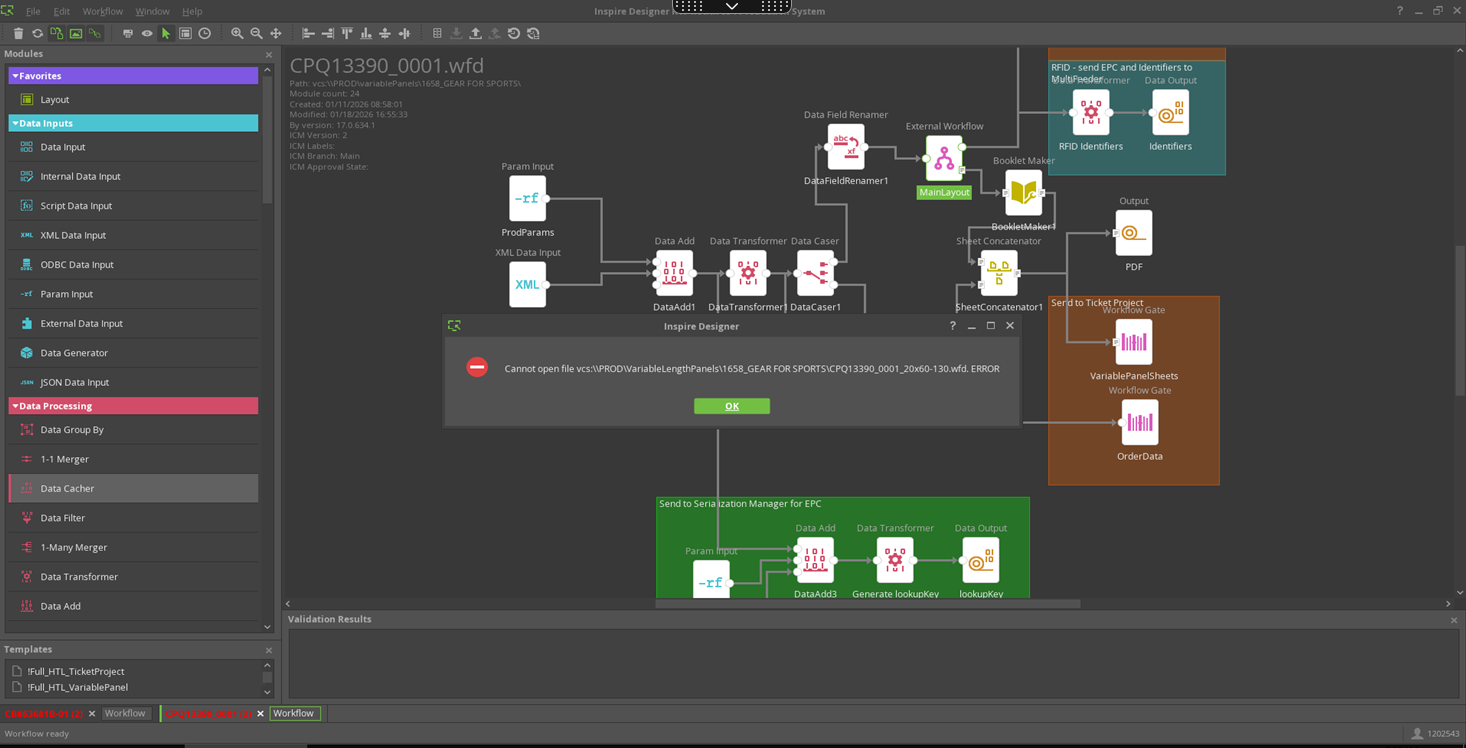1466x748 pixels.
Task: Open the Workflow menu
Action: click(102, 11)
